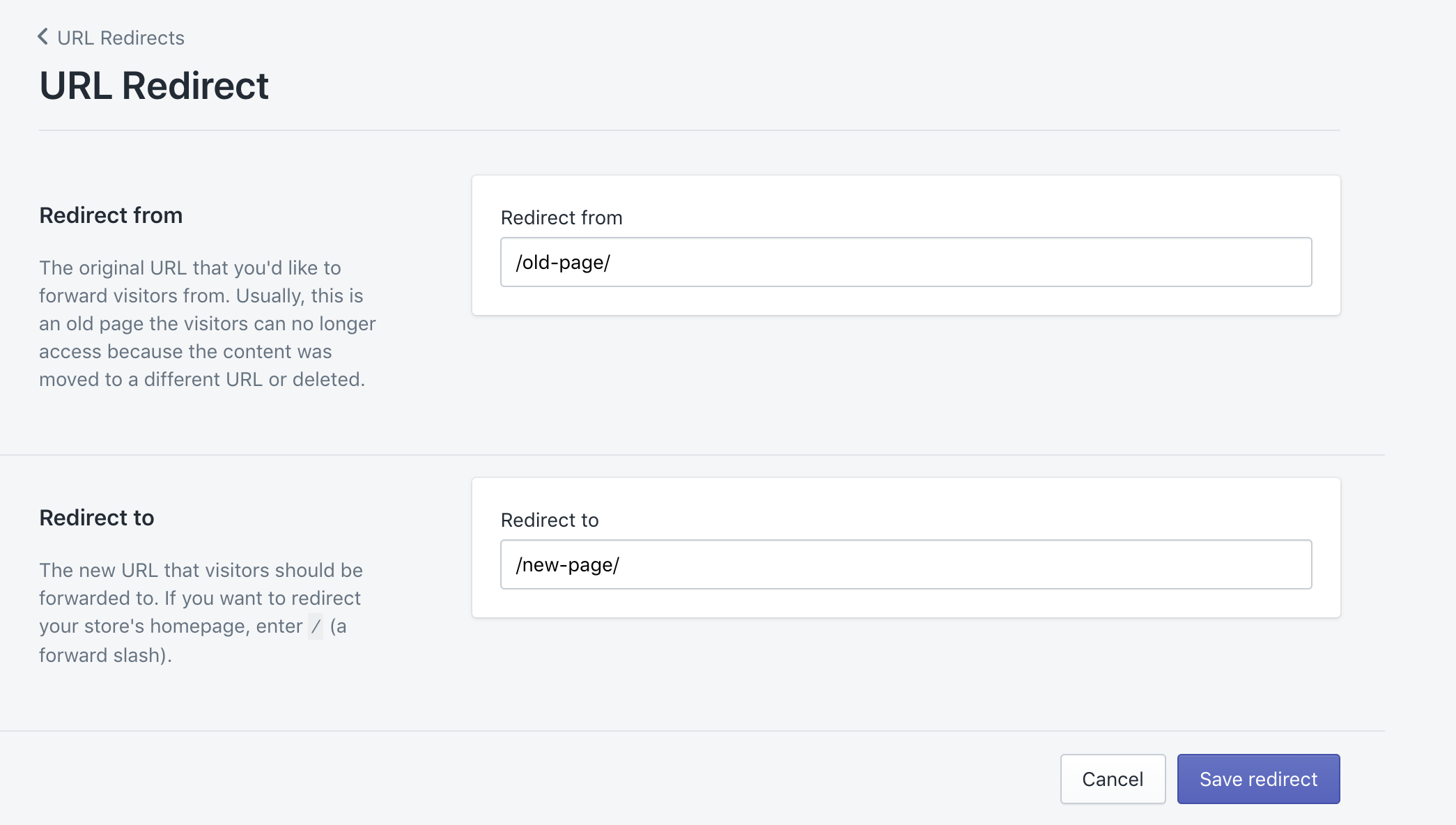Click the Cancel button
1456x825 pixels.
(1112, 778)
